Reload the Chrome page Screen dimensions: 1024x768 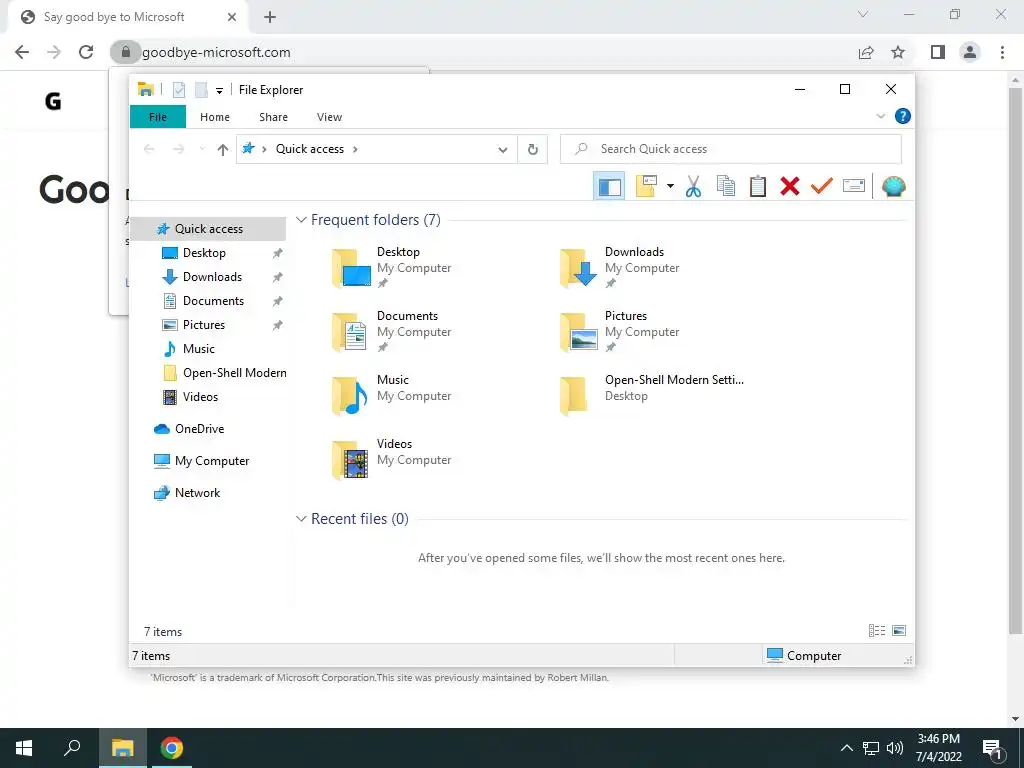coord(86,52)
